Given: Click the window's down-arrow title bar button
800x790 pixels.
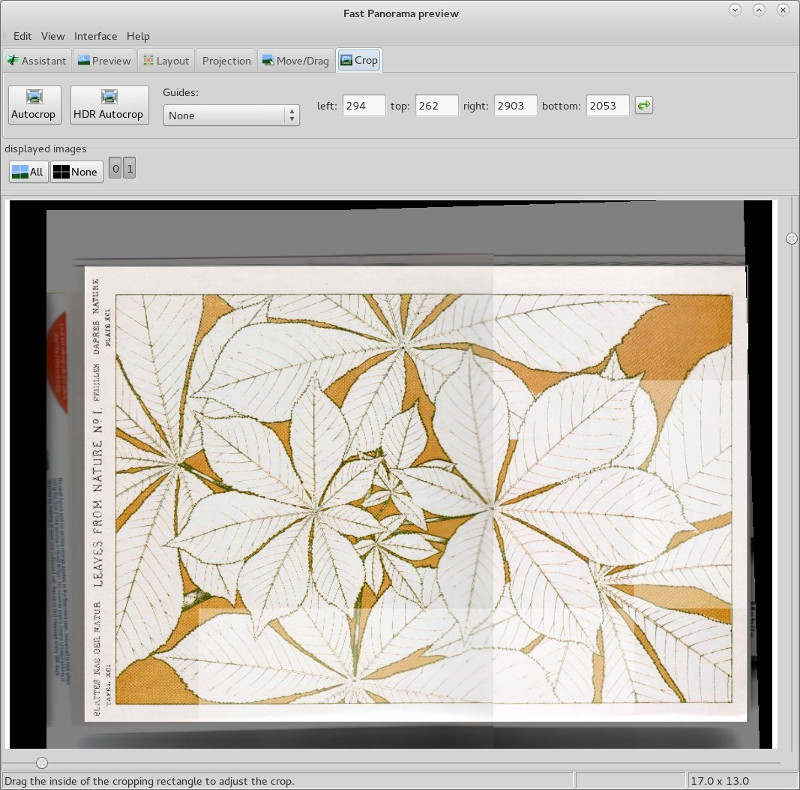Looking at the screenshot, I should 735,10.
